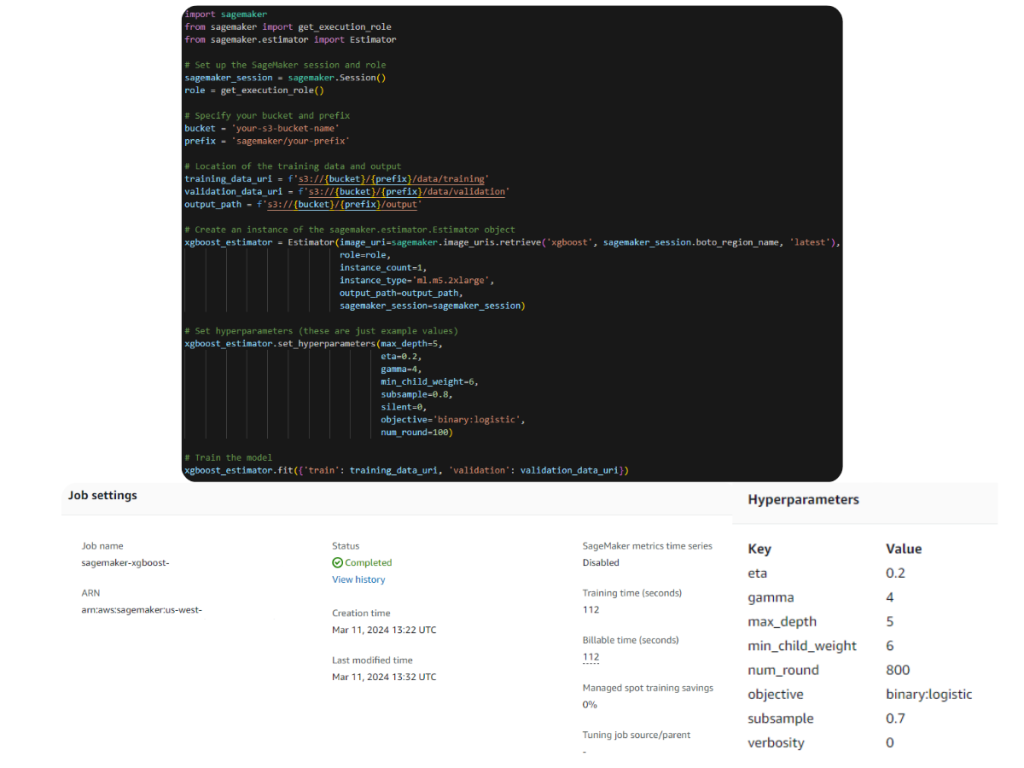Image resolution: width=1024 pixels, height=768 pixels.
Task: Click the num_round=100 code line
Action: pos(417,432)
